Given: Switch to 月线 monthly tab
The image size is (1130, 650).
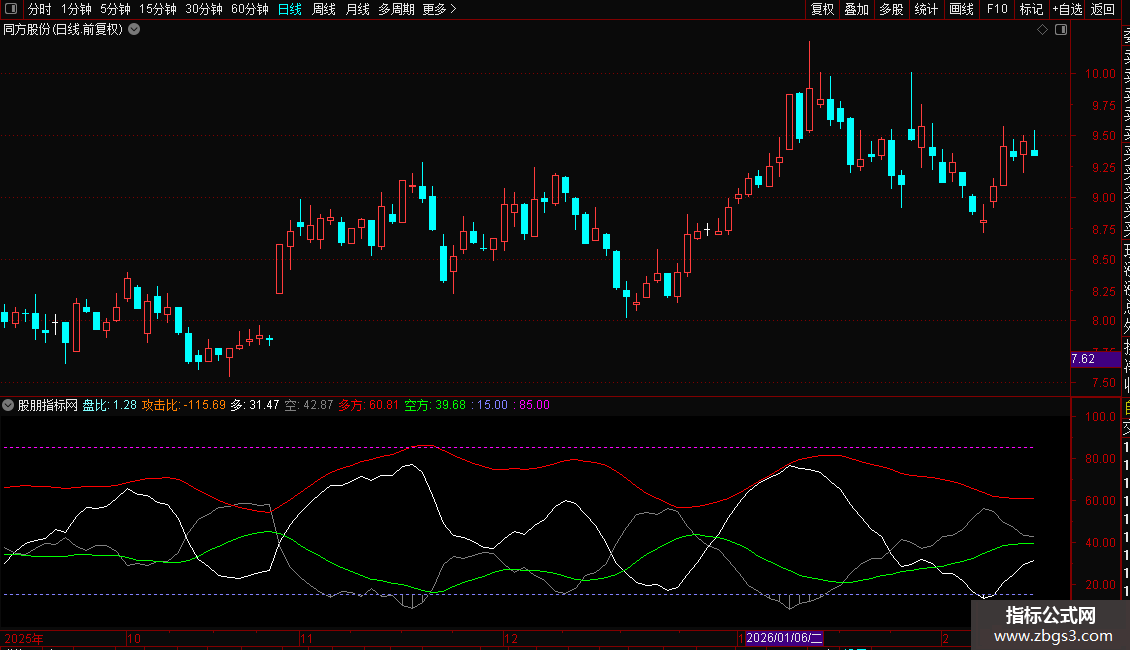Looking at the screenshot, I should (x=357, y=9).
